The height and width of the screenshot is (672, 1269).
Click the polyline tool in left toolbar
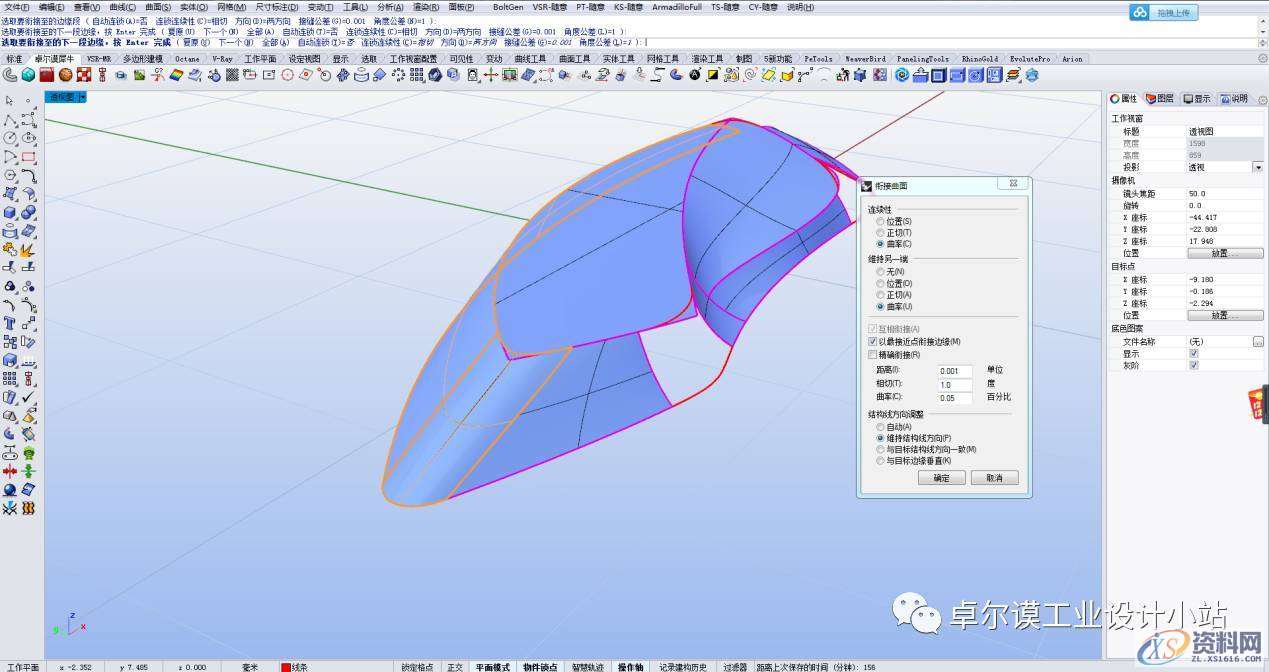click(x=9, y=119)
